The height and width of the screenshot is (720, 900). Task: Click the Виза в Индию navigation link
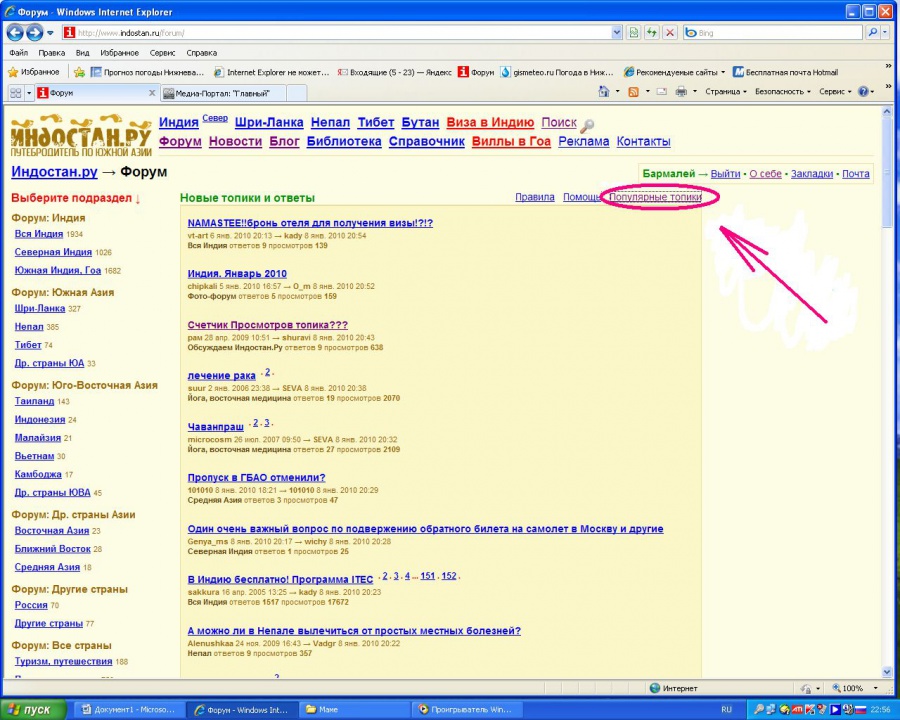click(x=490, y=122)
